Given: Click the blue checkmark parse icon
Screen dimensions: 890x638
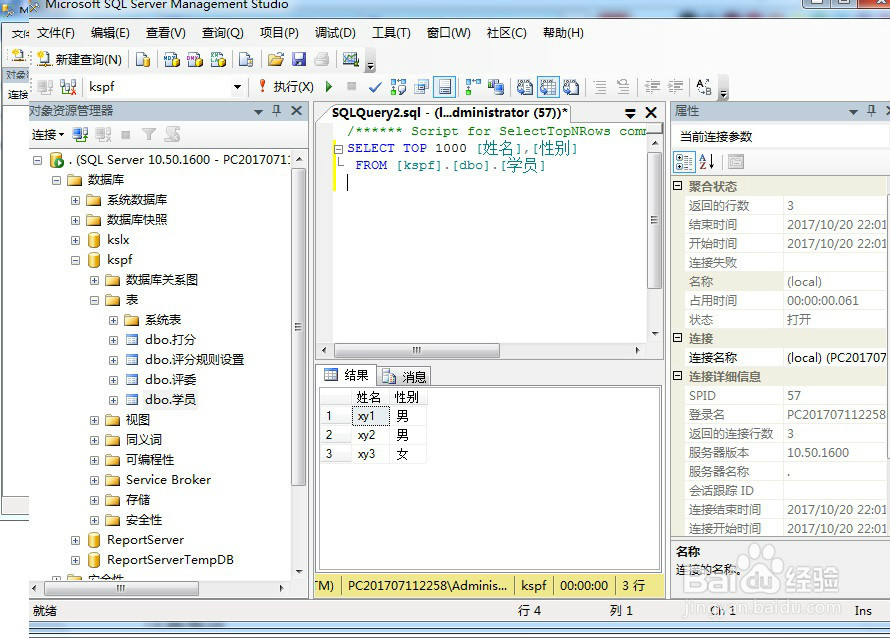Looking at the screenshot, I should click(x=375, y=87).
